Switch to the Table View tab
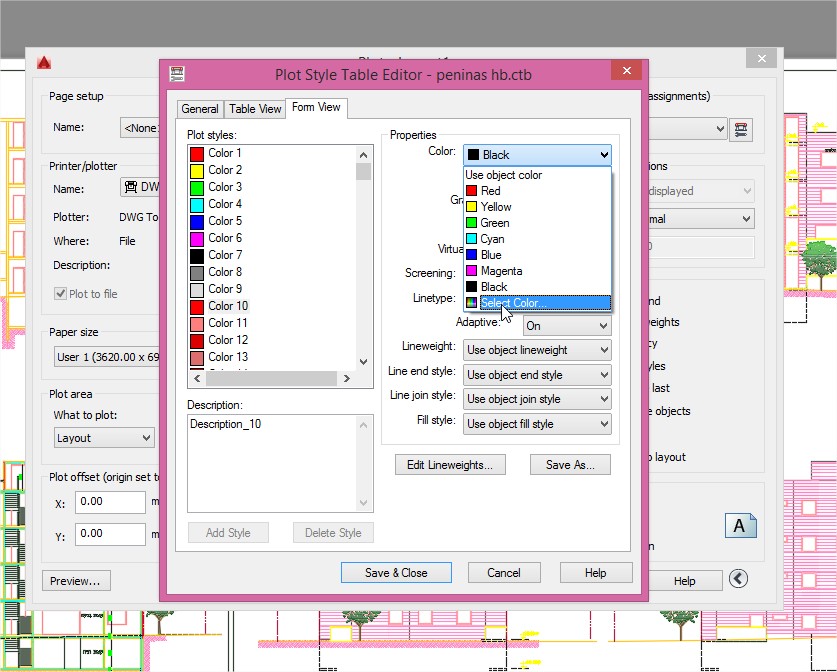The image size is (837, 672). pos(255,109)
